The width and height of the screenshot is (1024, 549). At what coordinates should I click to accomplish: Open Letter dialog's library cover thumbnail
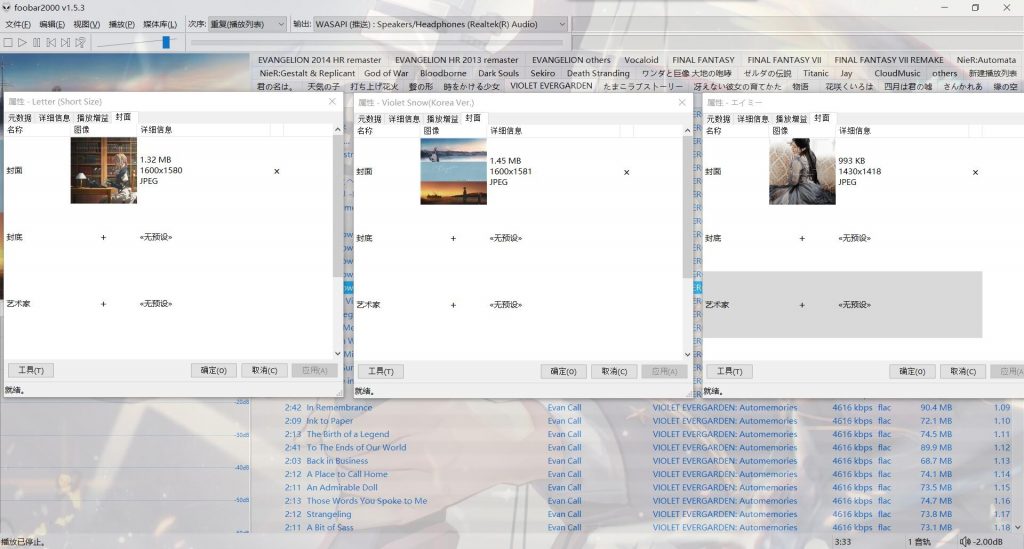104,170
